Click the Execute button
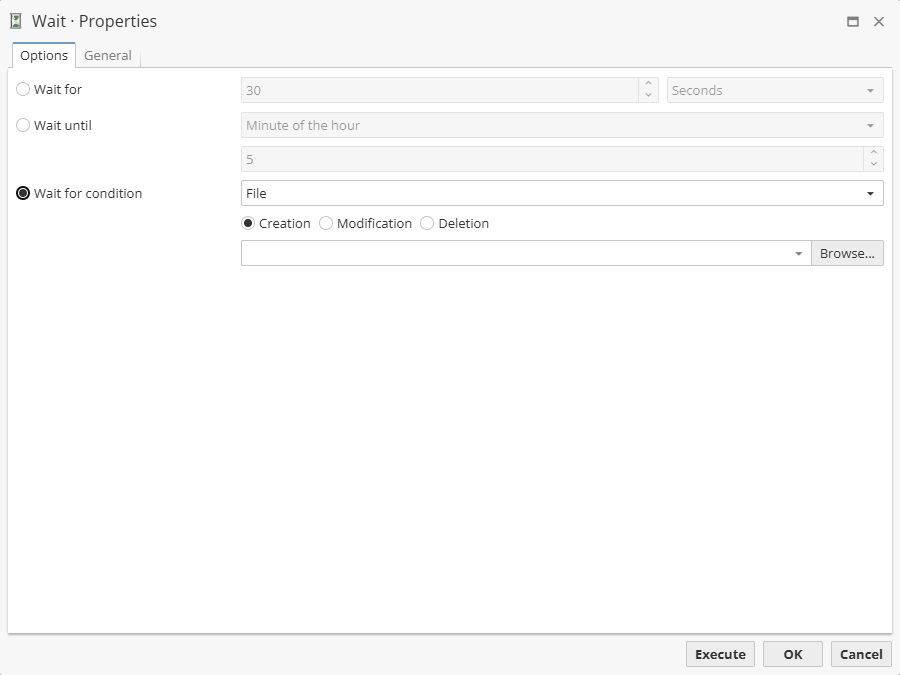900x675 pixels. click(x=720, y=654)
